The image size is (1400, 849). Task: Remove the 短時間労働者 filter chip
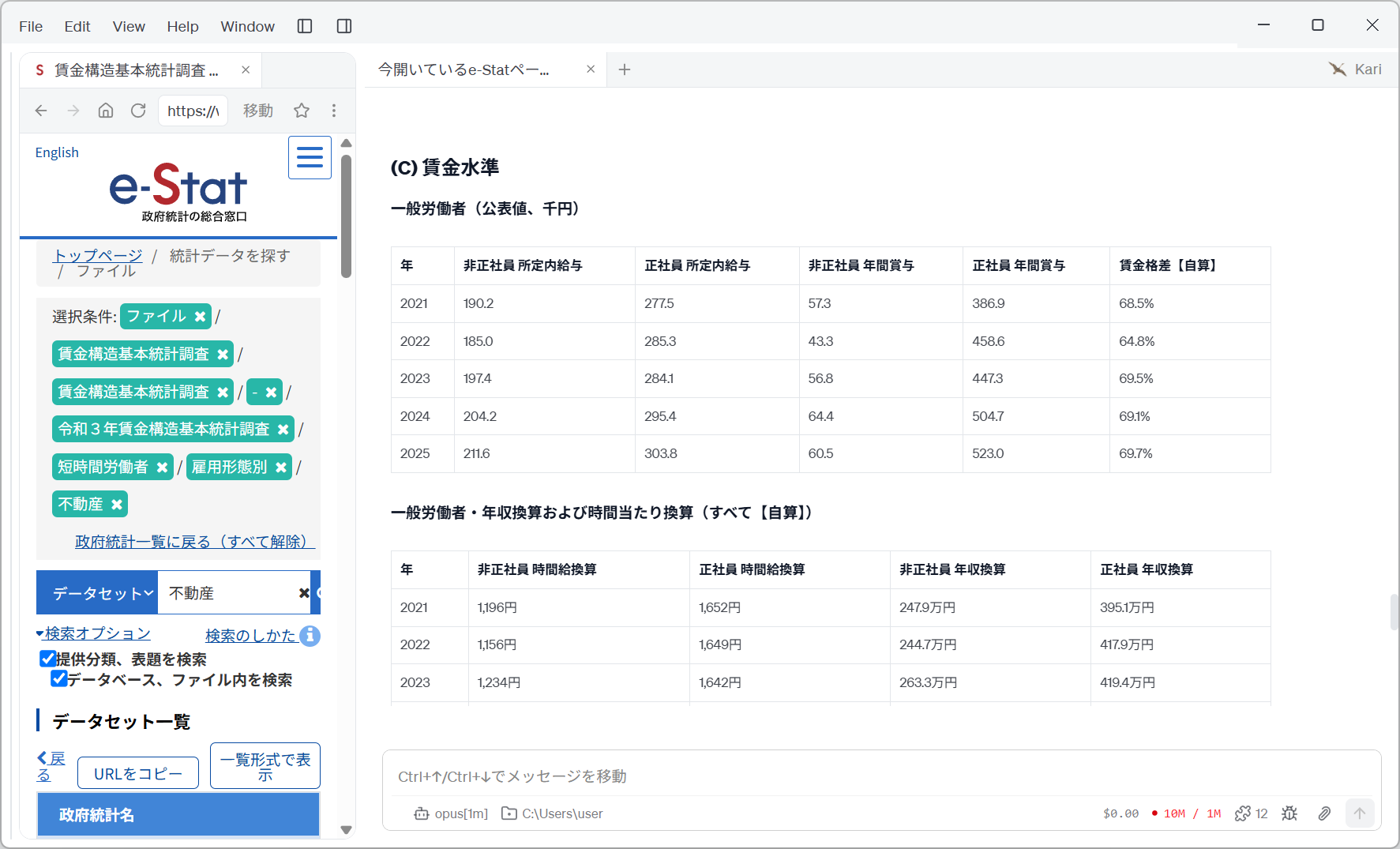coord(162,468)
